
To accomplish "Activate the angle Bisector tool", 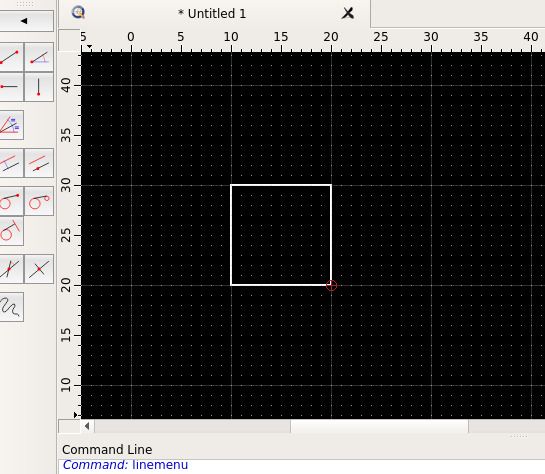I will click(10, 125).
